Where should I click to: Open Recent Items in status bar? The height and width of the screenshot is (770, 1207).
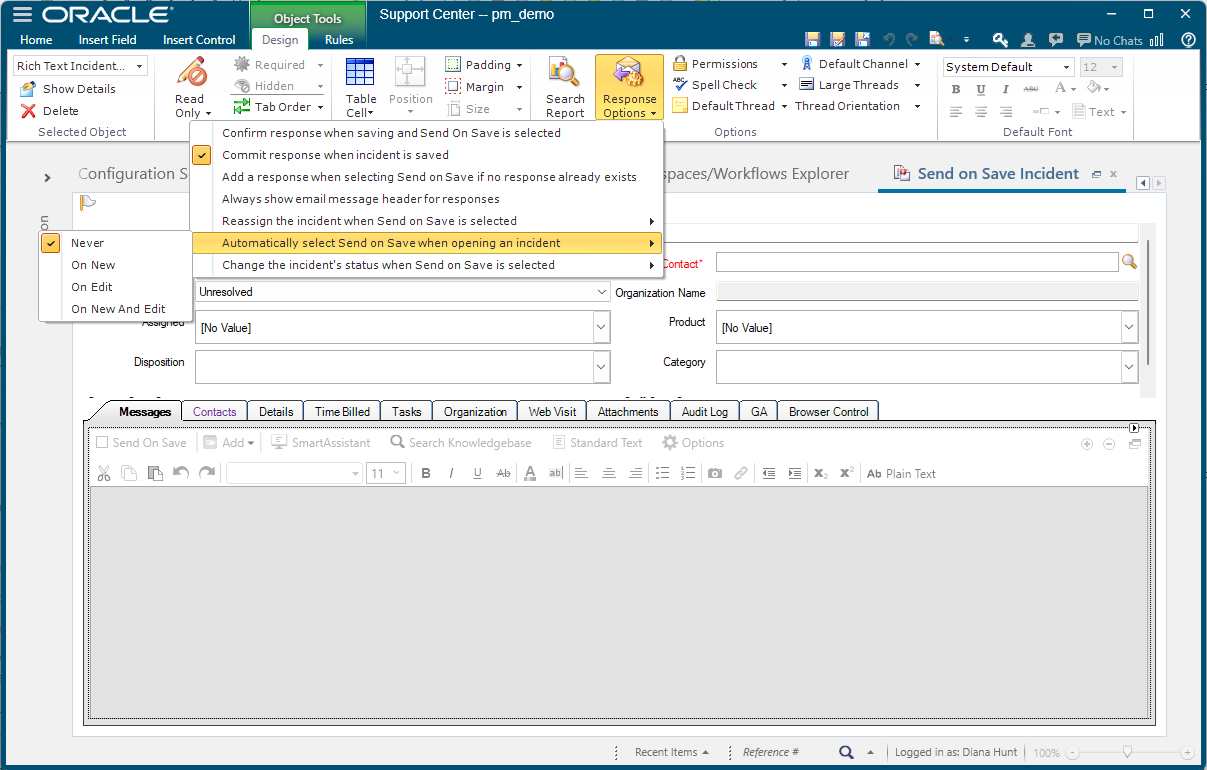pyautogui.click(x=672, y=752)
